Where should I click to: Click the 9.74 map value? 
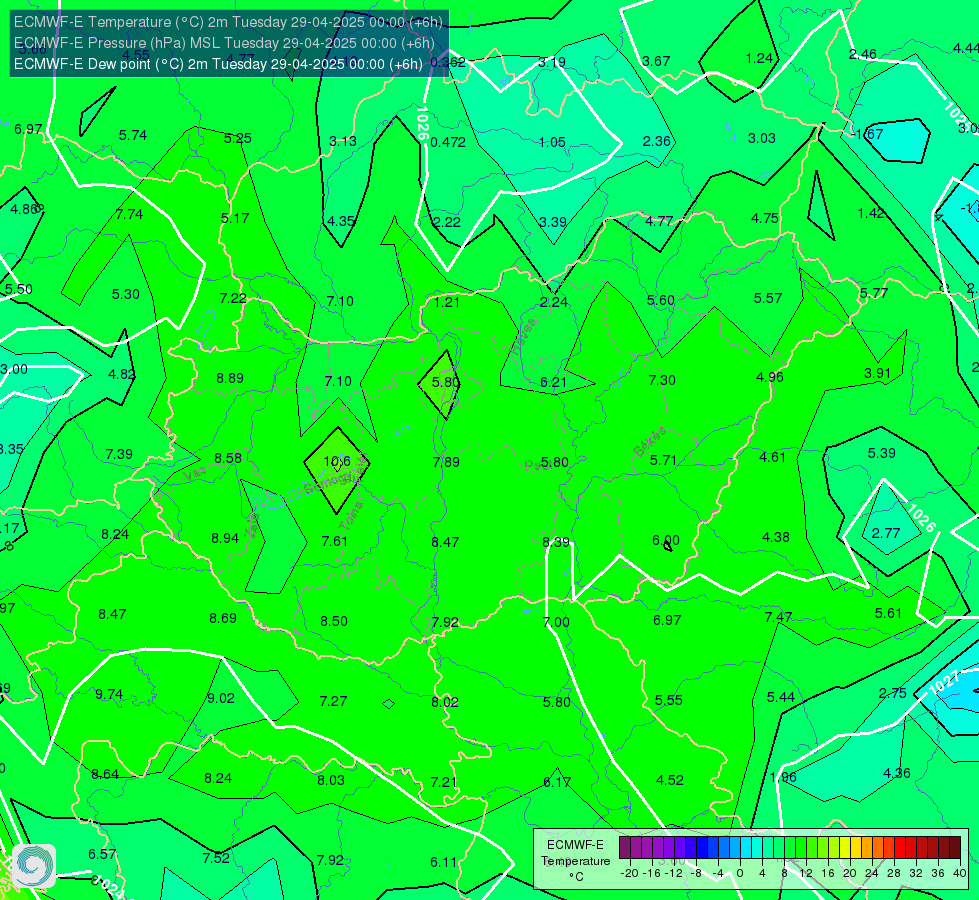coord(109,695)
